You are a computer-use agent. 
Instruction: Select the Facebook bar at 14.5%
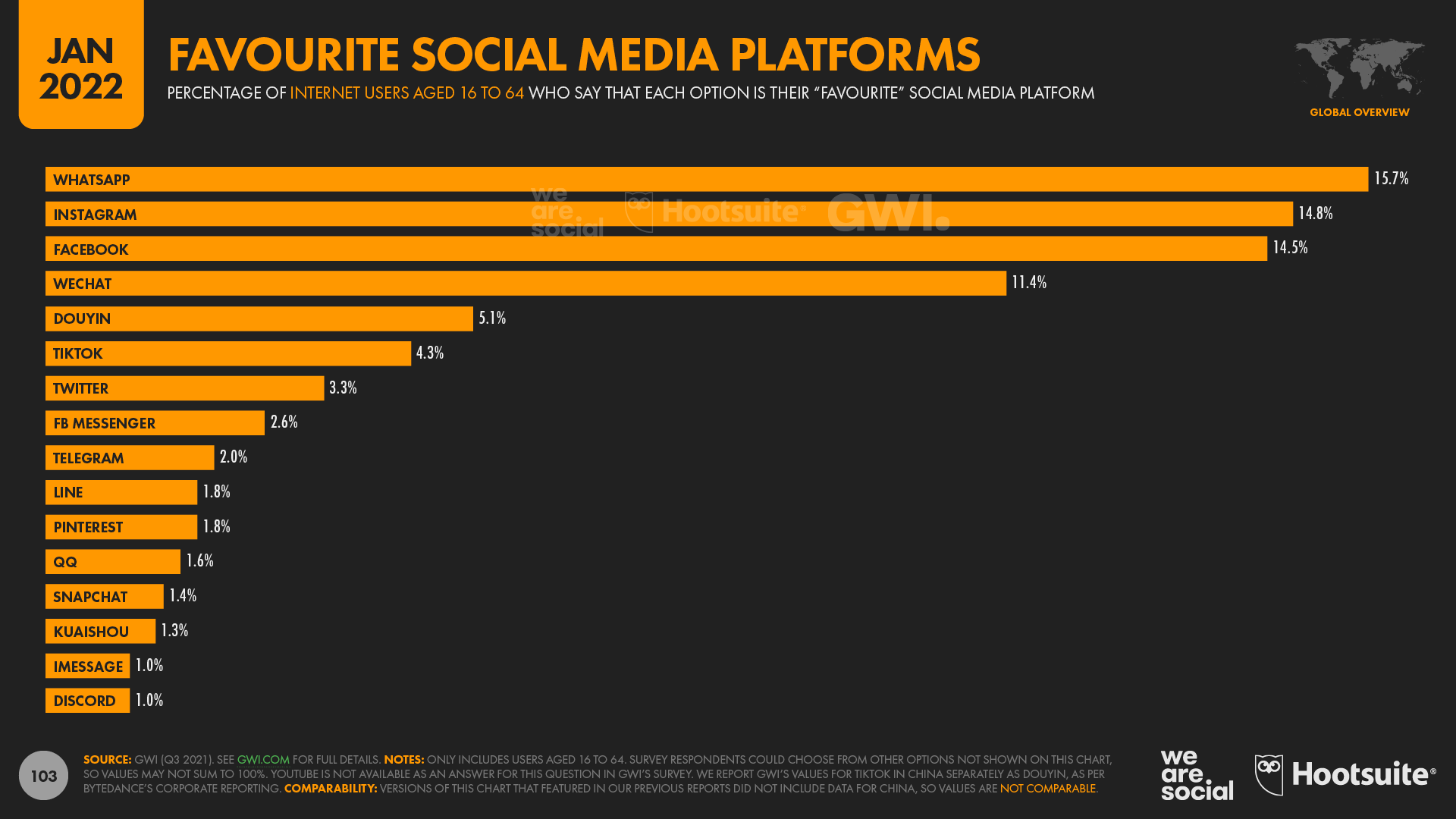(659, 249)
